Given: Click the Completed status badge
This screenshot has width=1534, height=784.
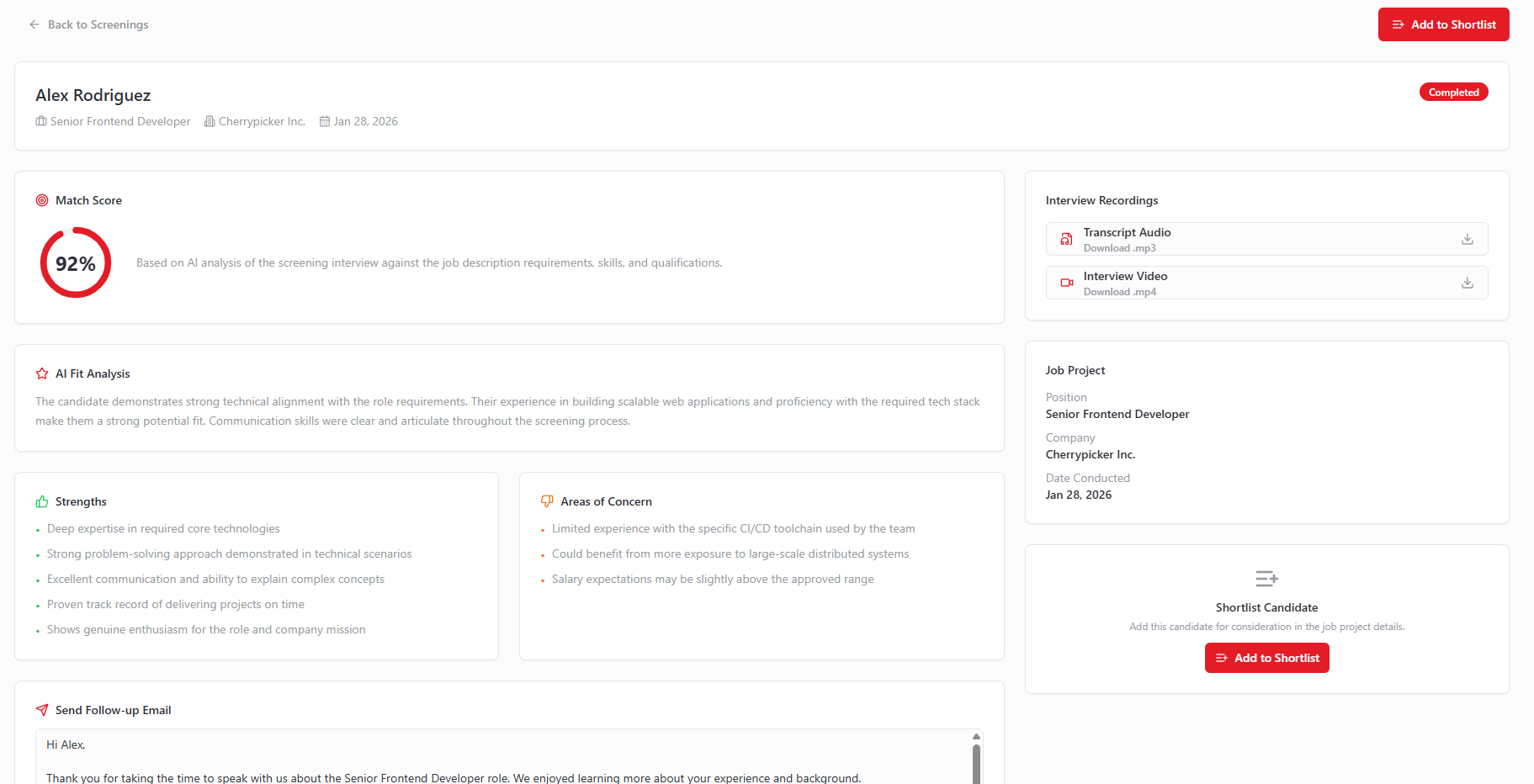Looking at the screenshot, I should click(x=1453, y=93).
